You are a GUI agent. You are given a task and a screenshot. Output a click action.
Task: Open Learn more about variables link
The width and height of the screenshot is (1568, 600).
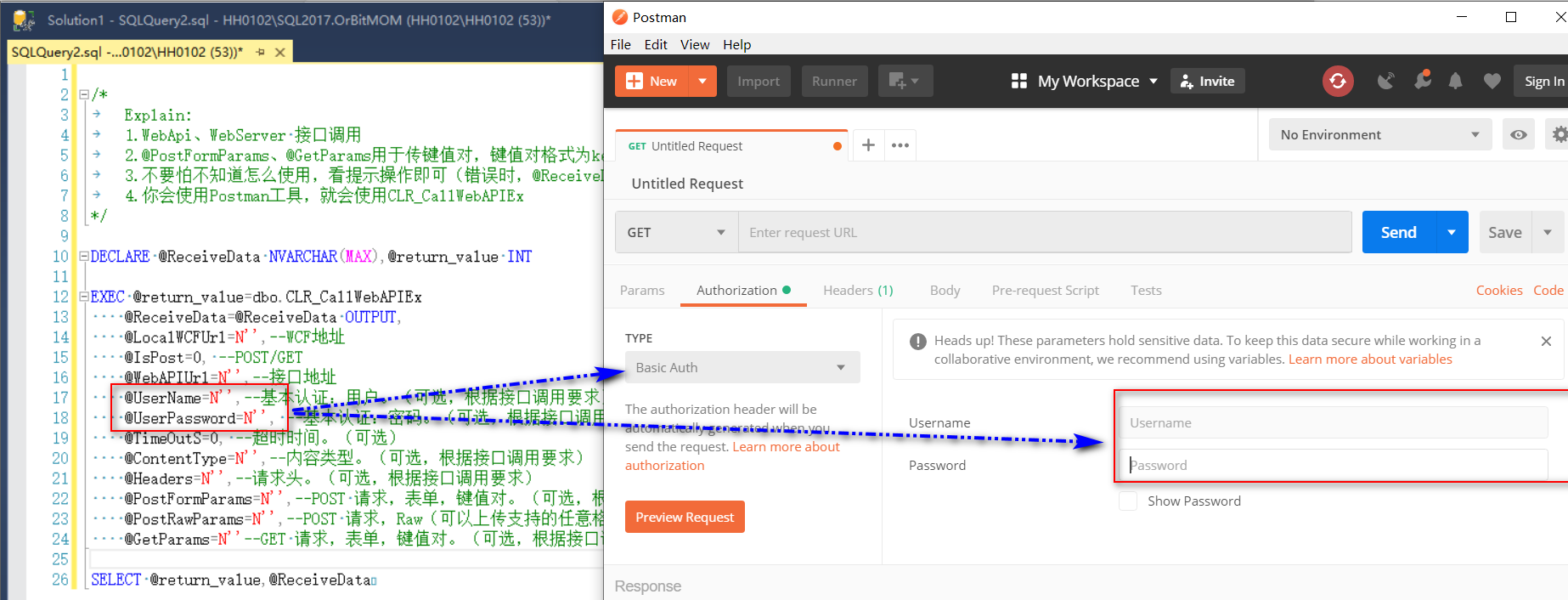click(x=1370, y=359)
